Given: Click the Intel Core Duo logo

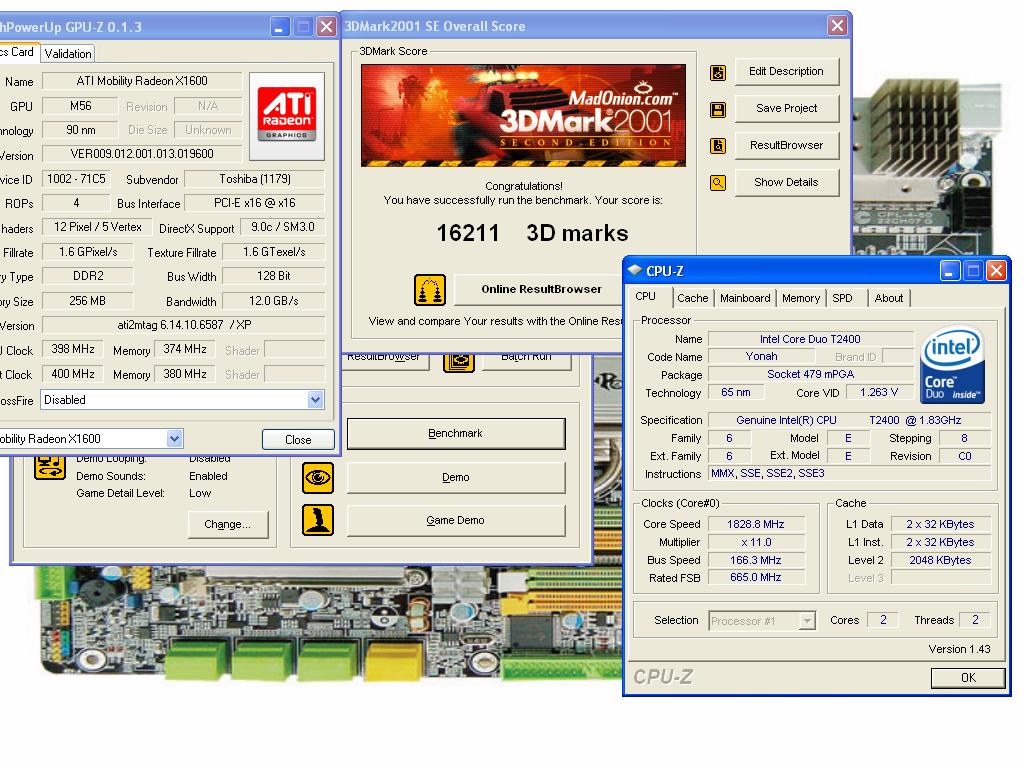Looking at the screenshot, I should click(952, 364).
